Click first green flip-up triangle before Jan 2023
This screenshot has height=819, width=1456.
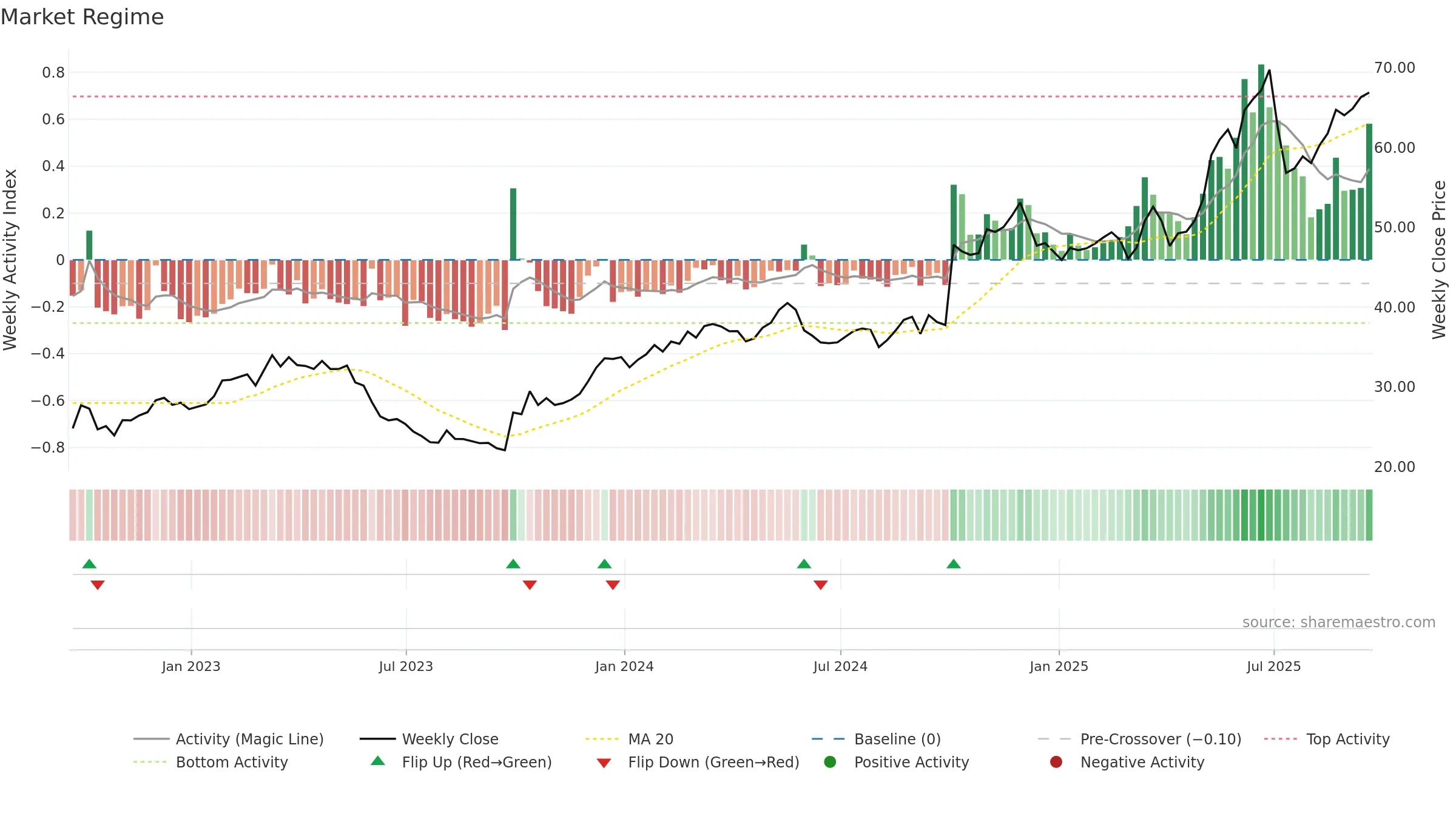point(89,564)
